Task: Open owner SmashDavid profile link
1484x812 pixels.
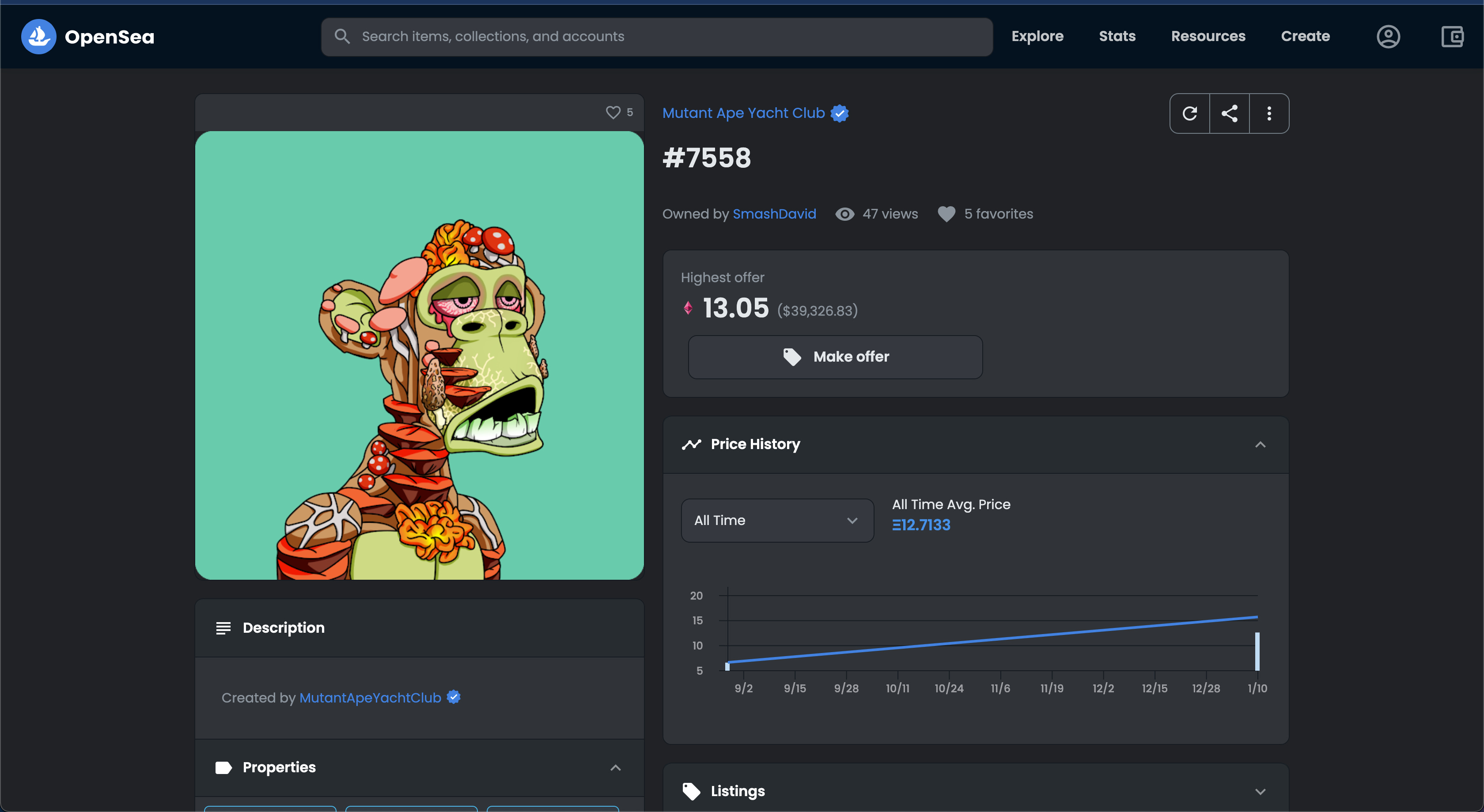Action: point(774,214)
